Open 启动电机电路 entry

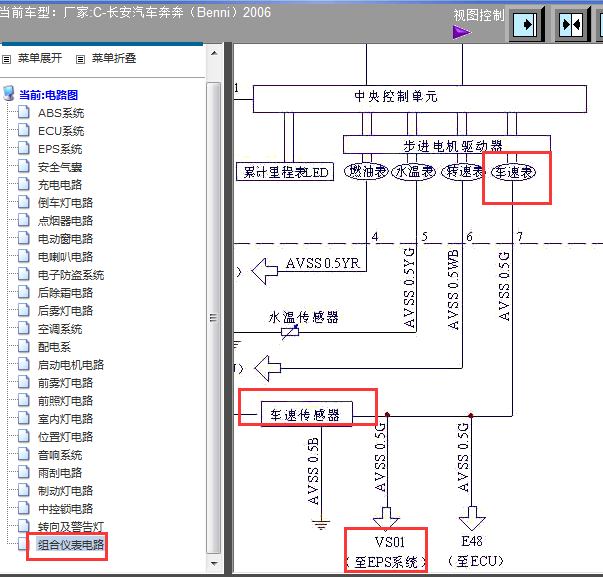click(71, 365)
